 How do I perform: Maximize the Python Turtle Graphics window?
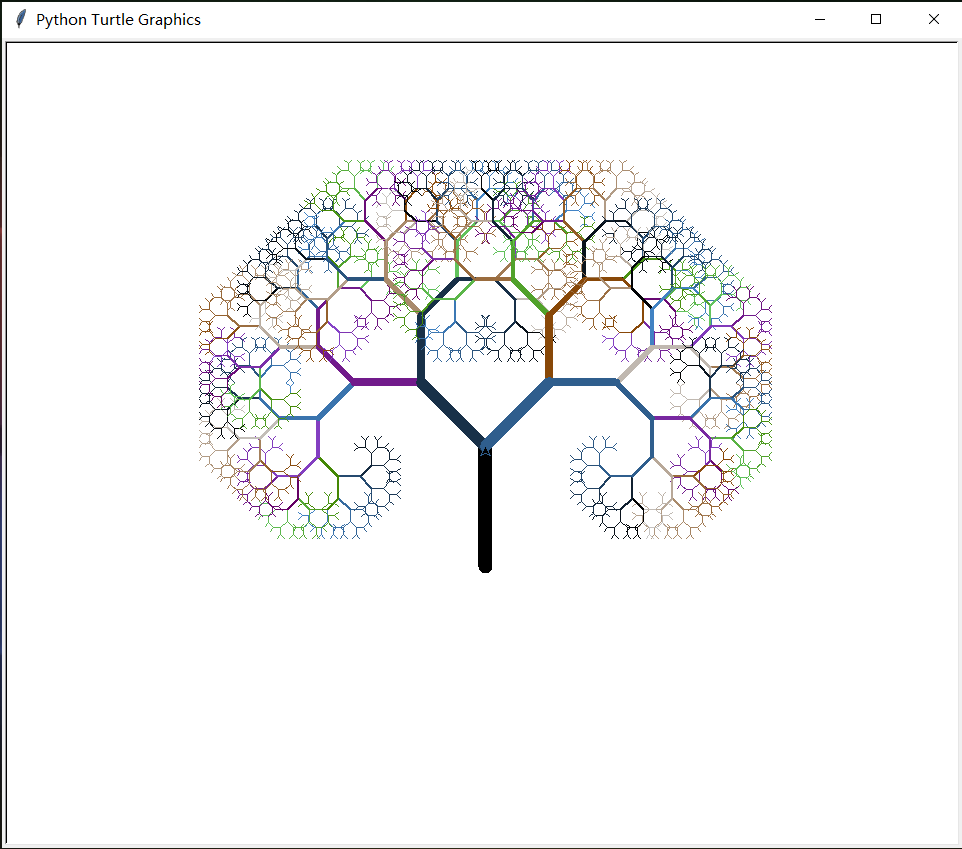[x=876, y=20]
